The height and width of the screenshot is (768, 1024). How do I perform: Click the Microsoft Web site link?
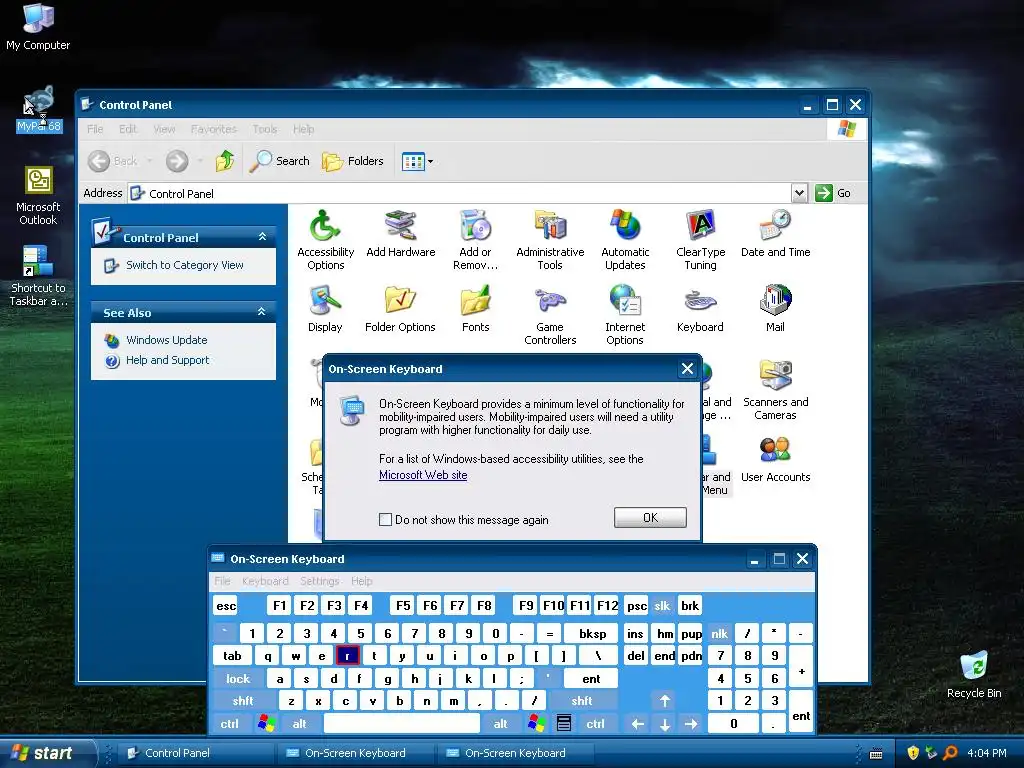coord(423,475)
